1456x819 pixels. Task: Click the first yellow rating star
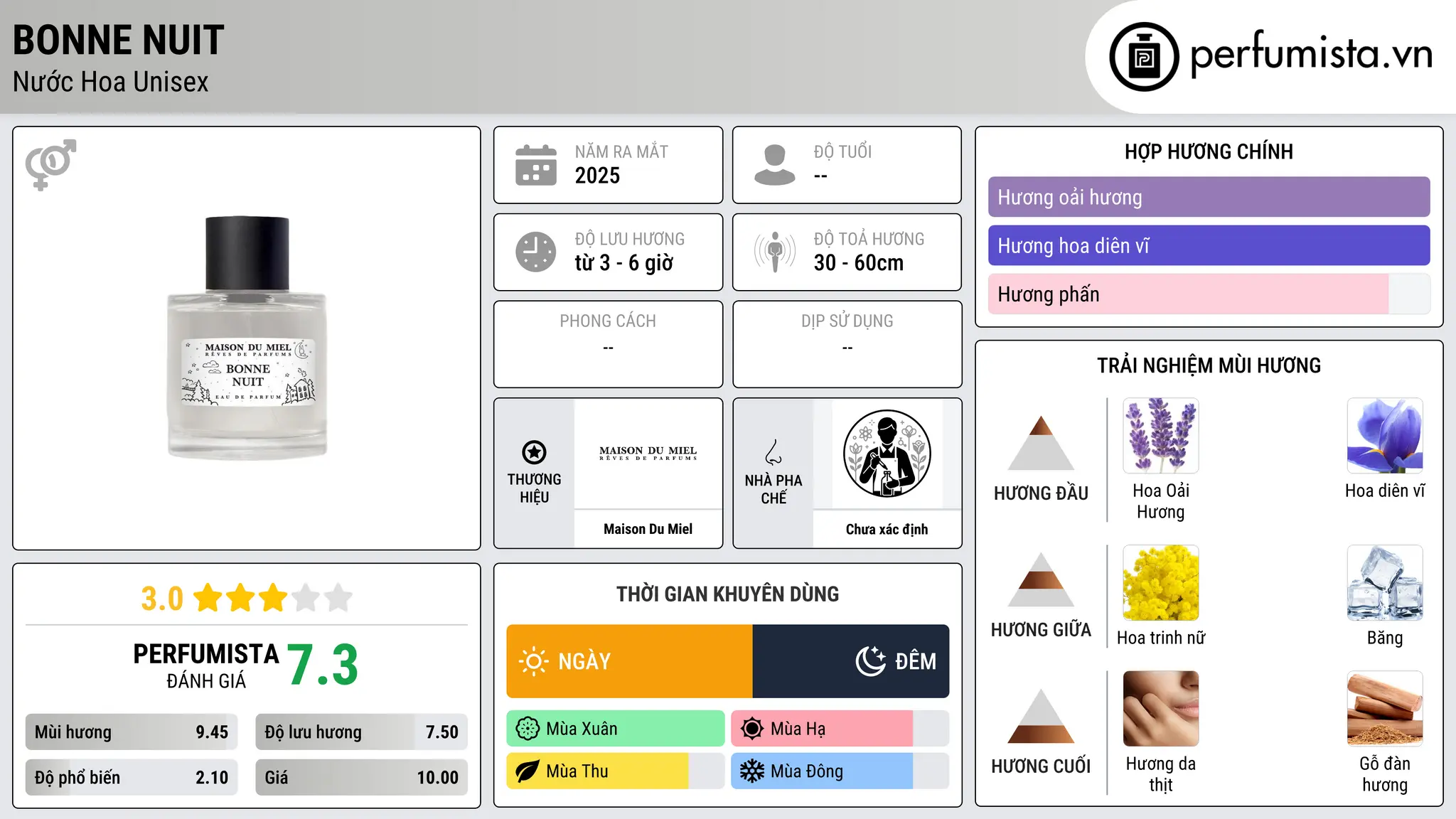coord(208,598)
